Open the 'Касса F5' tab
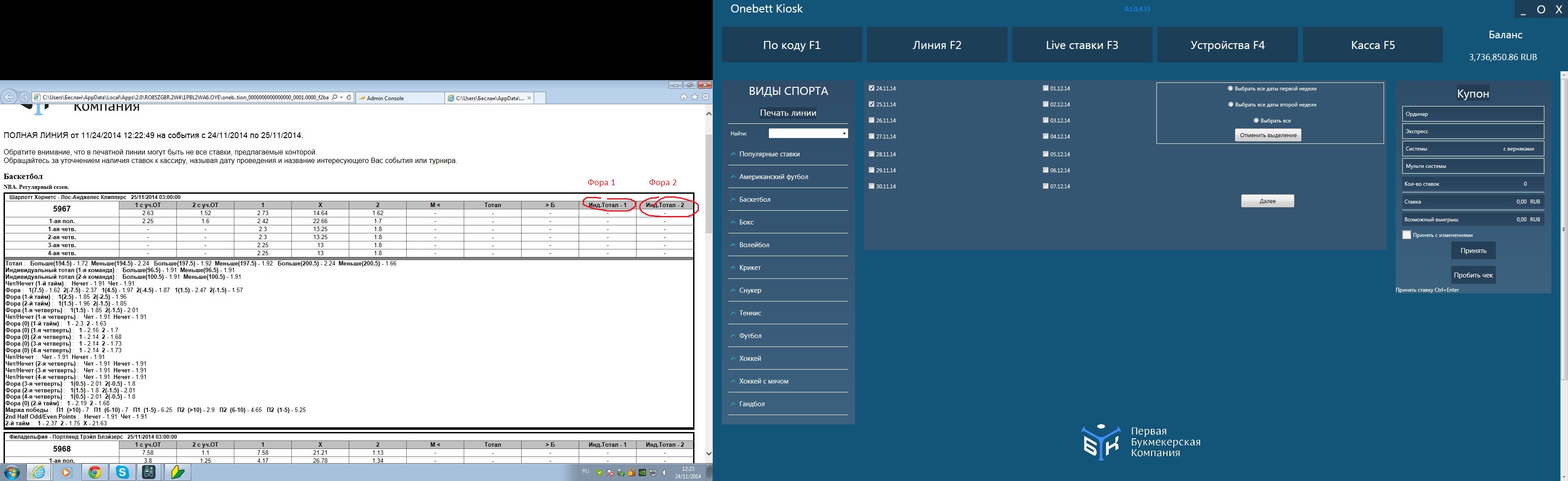Image resolution: width=1568 pixels, height=481 pixels. [x=1372, y=45]
